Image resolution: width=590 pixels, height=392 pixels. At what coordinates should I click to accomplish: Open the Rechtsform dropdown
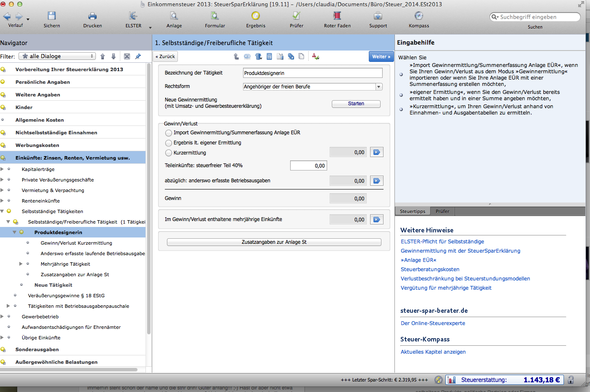tap(379, 87)
